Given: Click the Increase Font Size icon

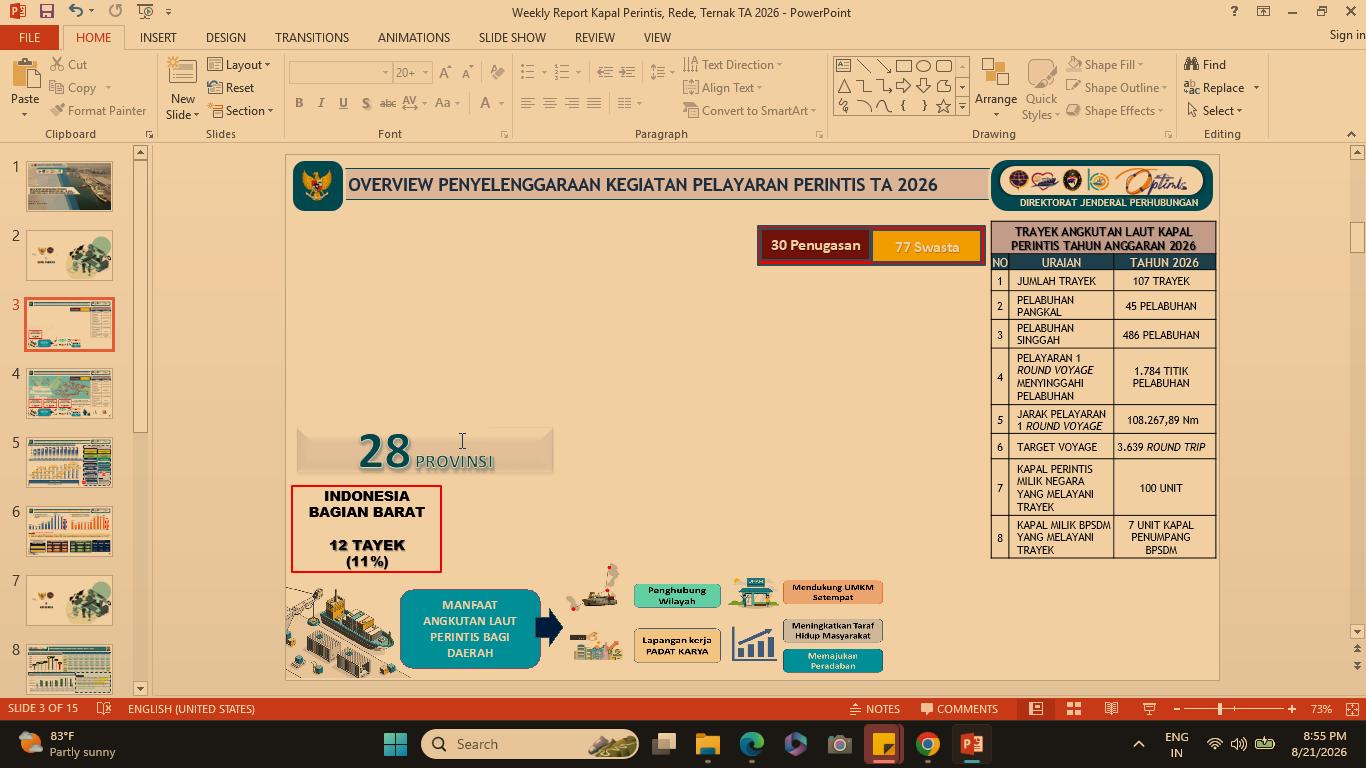Looking at the screenshot, I should pos(445,72).
